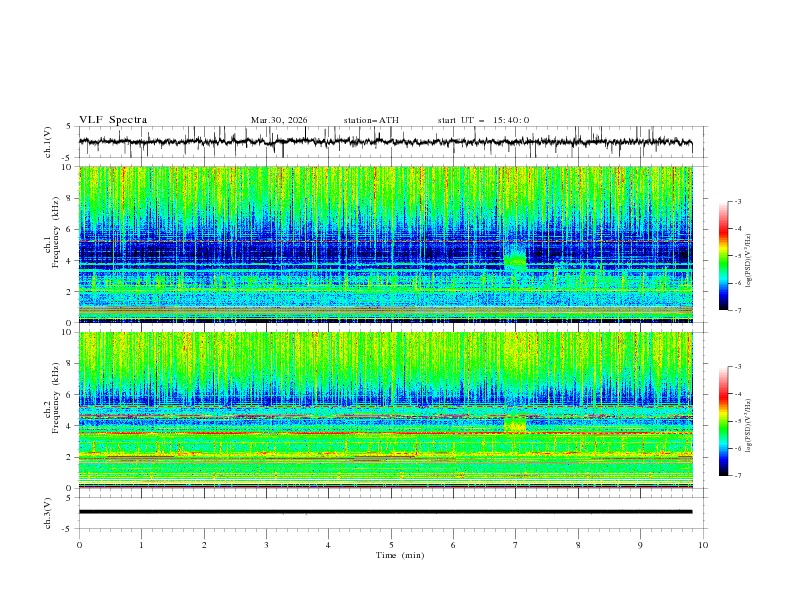The width and height of the screenshot is (792, 612).
Task: Select the Mar.30, 2026 date label
Action: [279, 120]
